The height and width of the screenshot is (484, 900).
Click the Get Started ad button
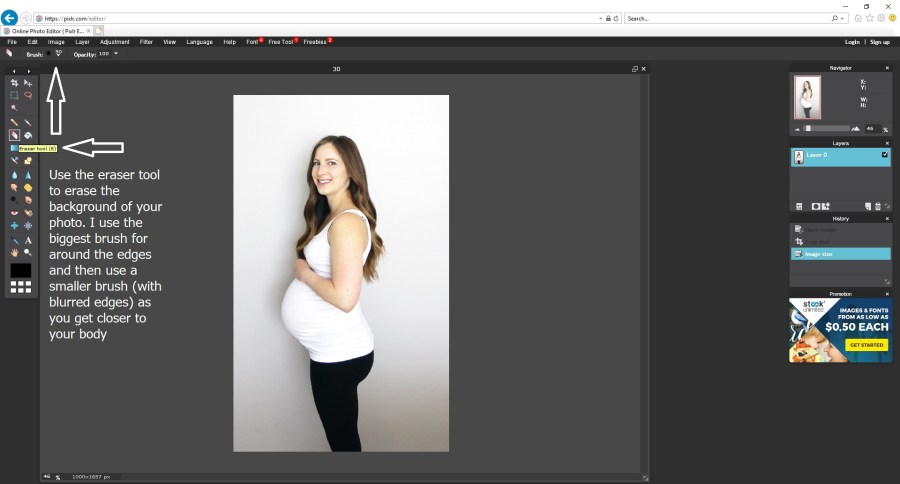tap(866, 345)
